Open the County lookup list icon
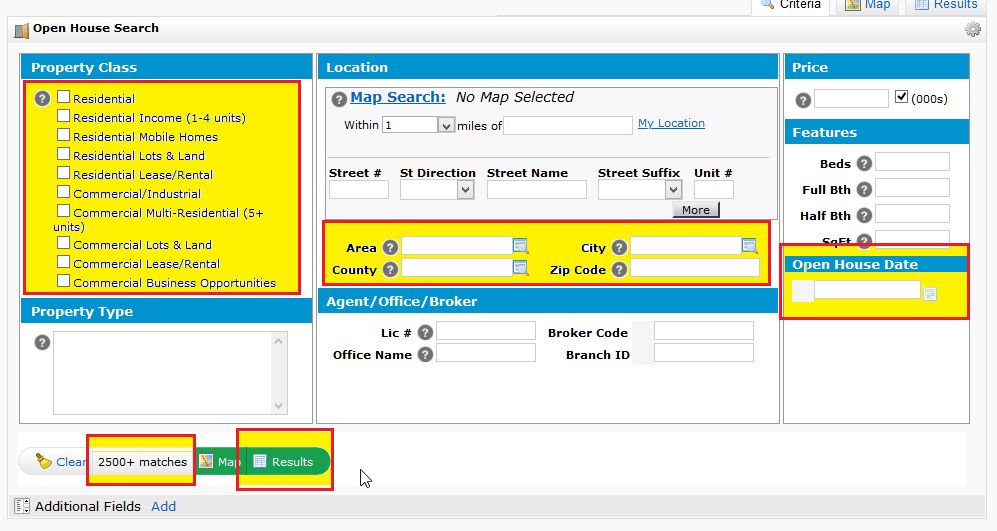Screen dimensions: 997x531 point(521,268)
